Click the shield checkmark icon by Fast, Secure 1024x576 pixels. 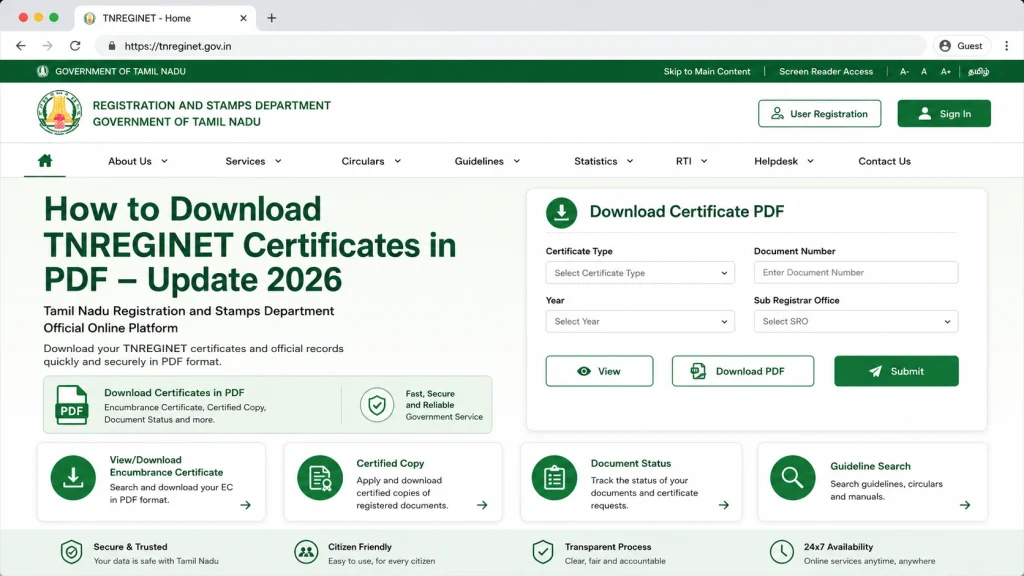[x=377, y=405]
